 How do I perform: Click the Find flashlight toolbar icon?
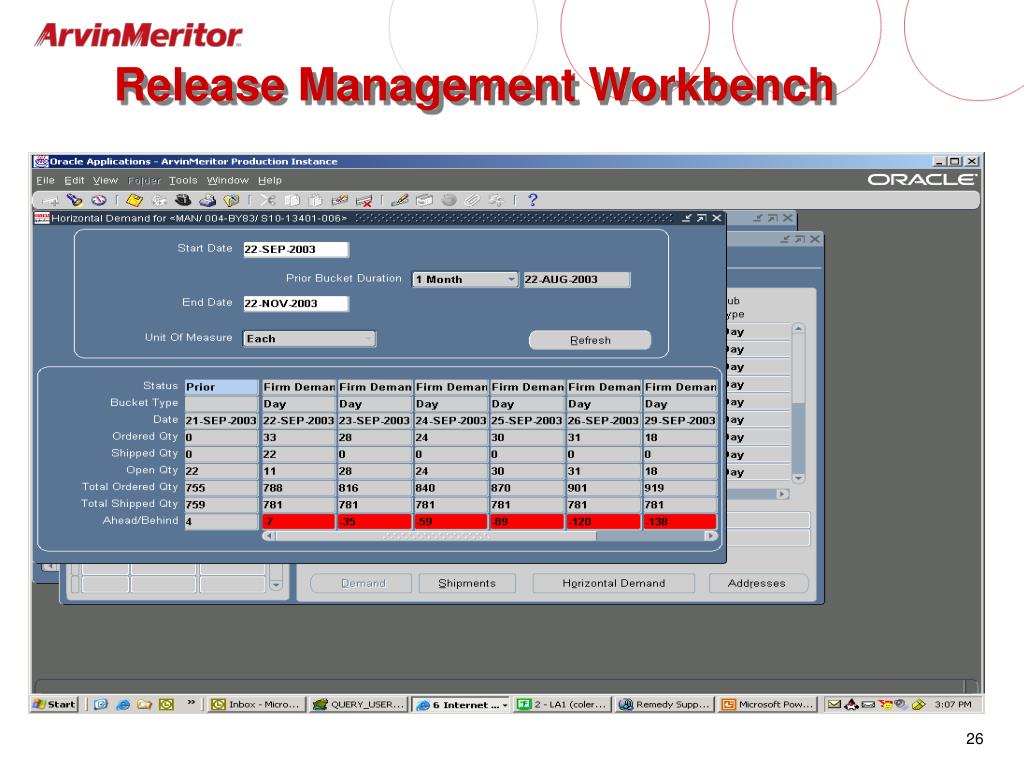coord(74,200)
